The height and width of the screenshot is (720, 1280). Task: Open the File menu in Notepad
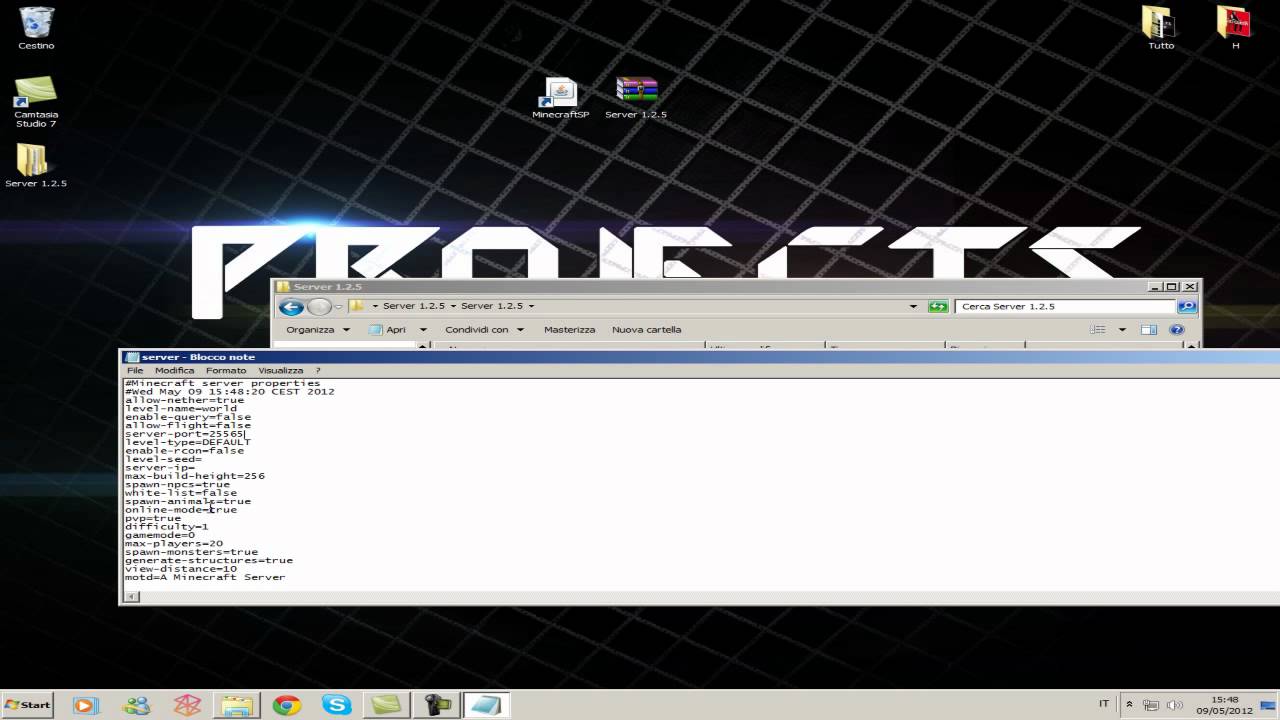(134, 370)
